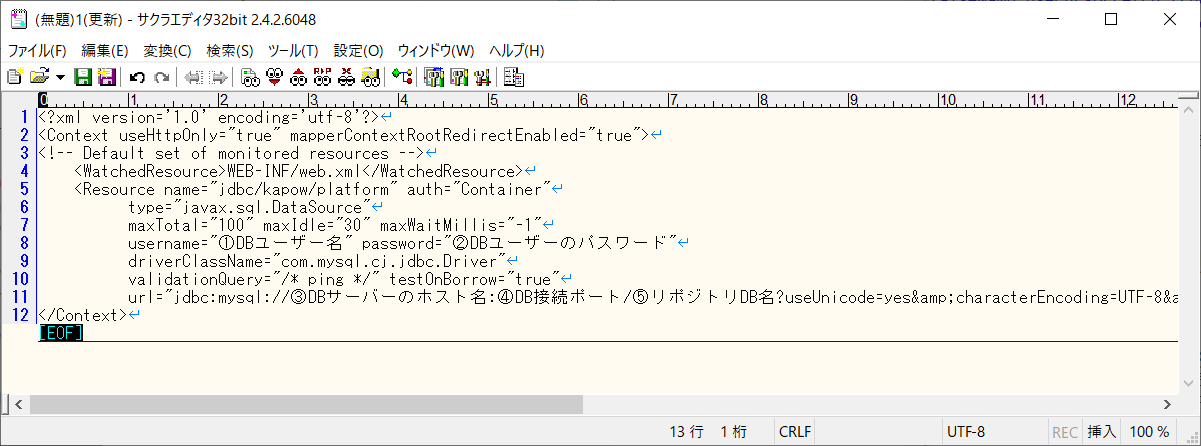
Task: Click the CRLF line ending indicator
Action: [796, 432]
